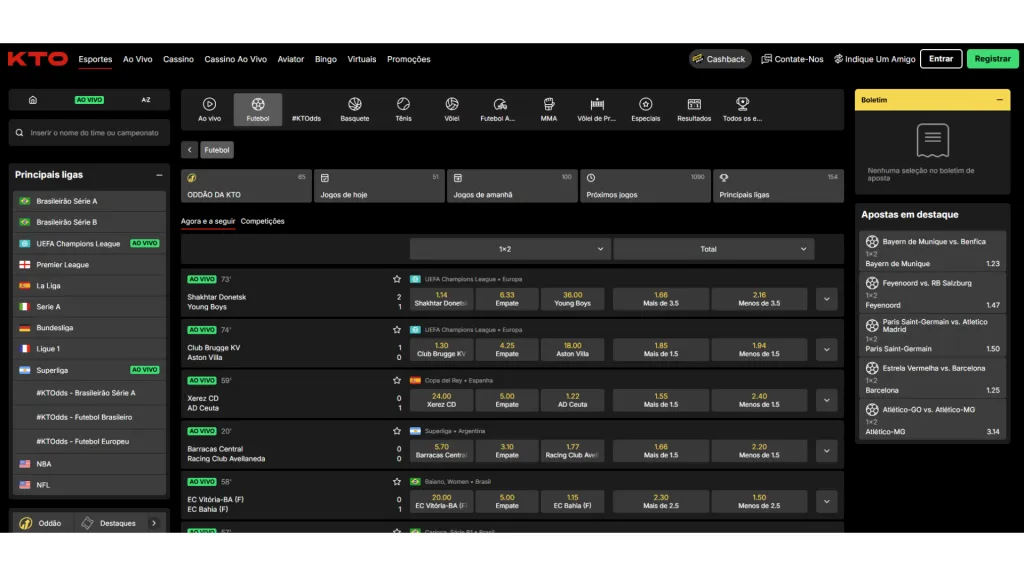Select the Futebol sport icon
1024x576 pixels.
258,109
